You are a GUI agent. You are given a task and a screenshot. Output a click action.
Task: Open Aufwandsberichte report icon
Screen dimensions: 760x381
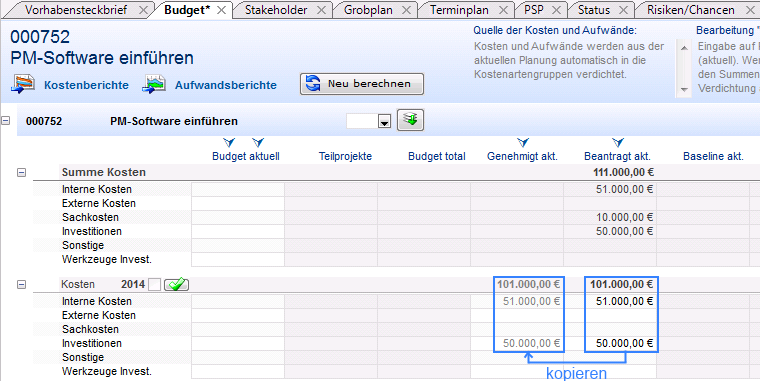click(154, 84)
